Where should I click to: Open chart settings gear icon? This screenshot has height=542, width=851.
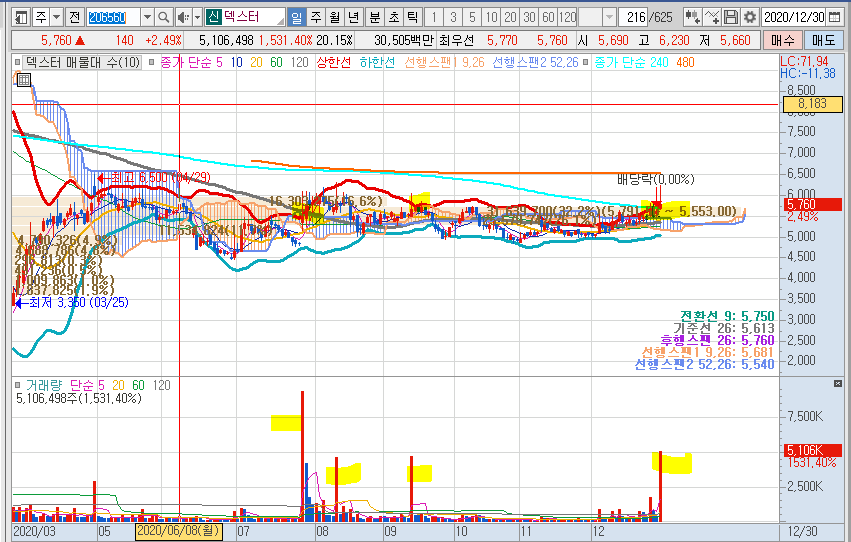tap(750, 17)
